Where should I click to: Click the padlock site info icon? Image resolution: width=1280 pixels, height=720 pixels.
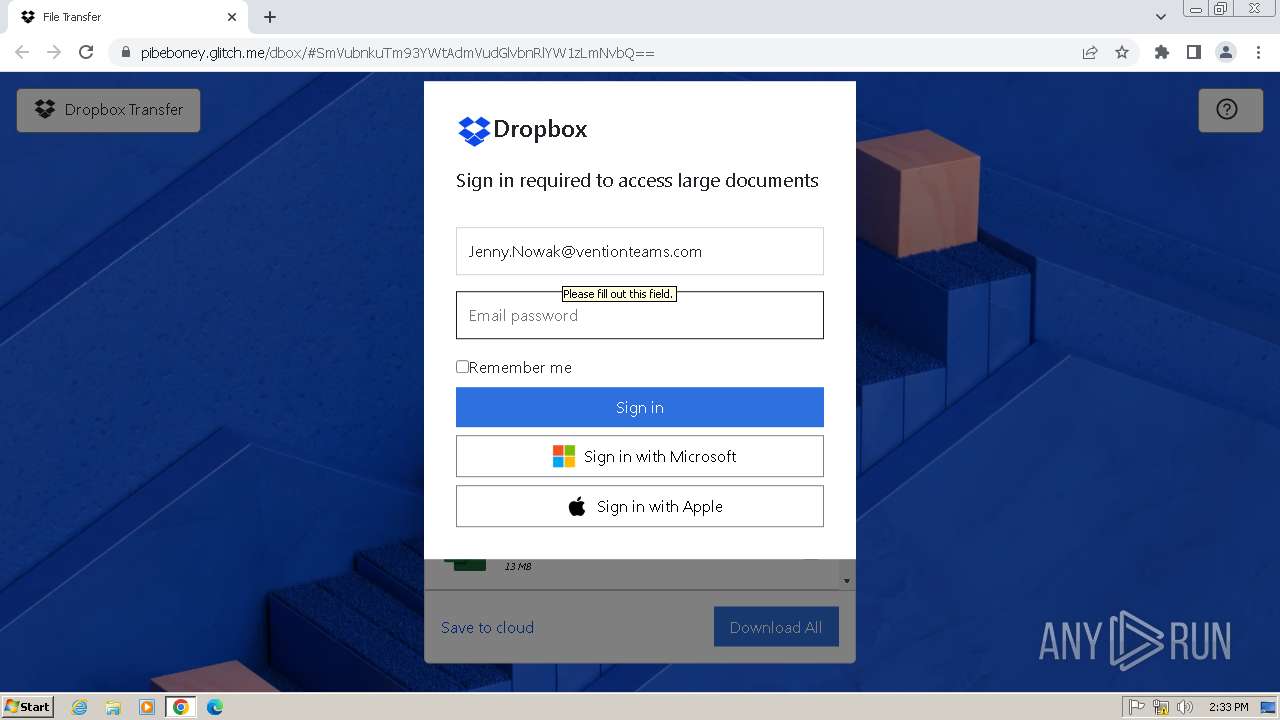(x=126, y=53)
